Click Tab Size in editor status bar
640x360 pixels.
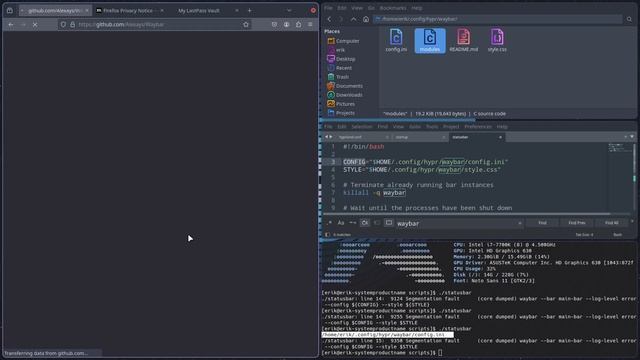584,235
